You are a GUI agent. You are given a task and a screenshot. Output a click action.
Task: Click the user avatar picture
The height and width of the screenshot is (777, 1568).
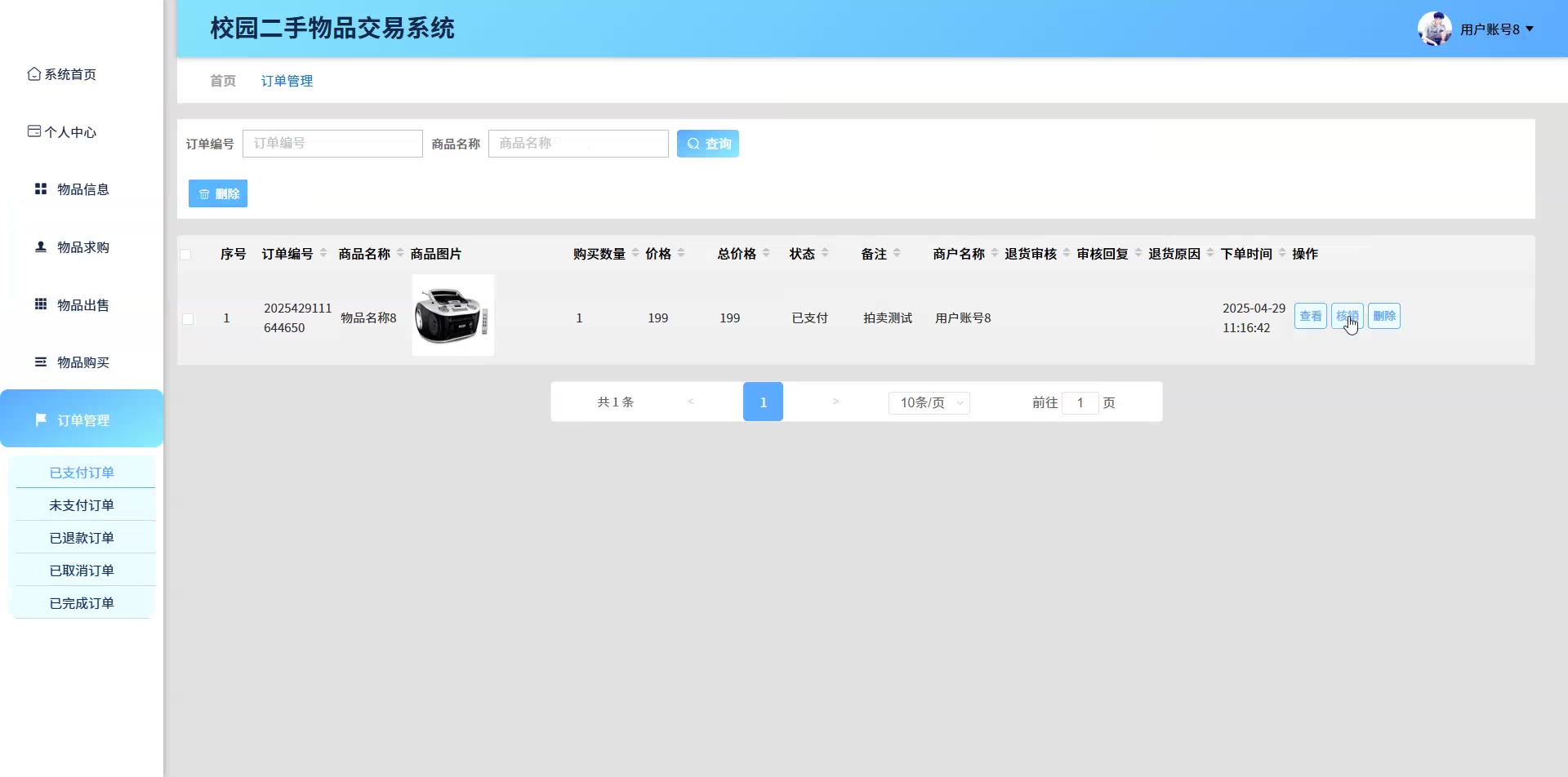point(1434,29)
